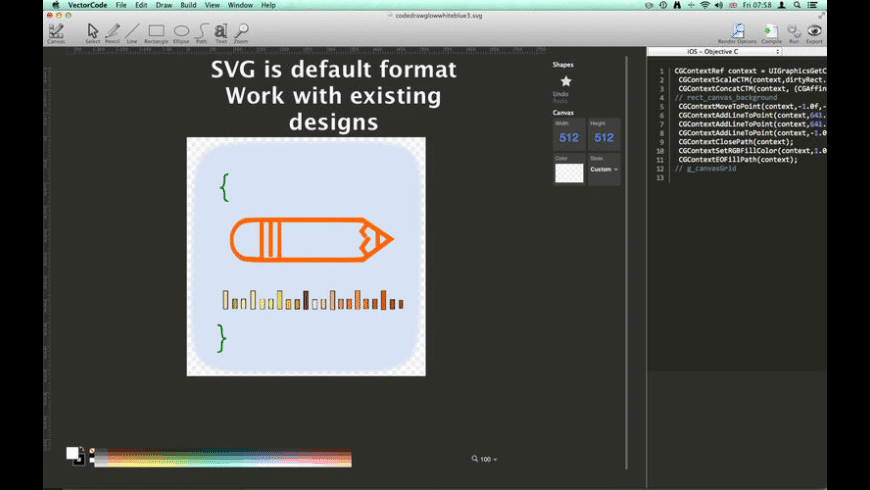870x490 pixels.
Task: Click the Compile toolbar icon
Action: [771, 33]
